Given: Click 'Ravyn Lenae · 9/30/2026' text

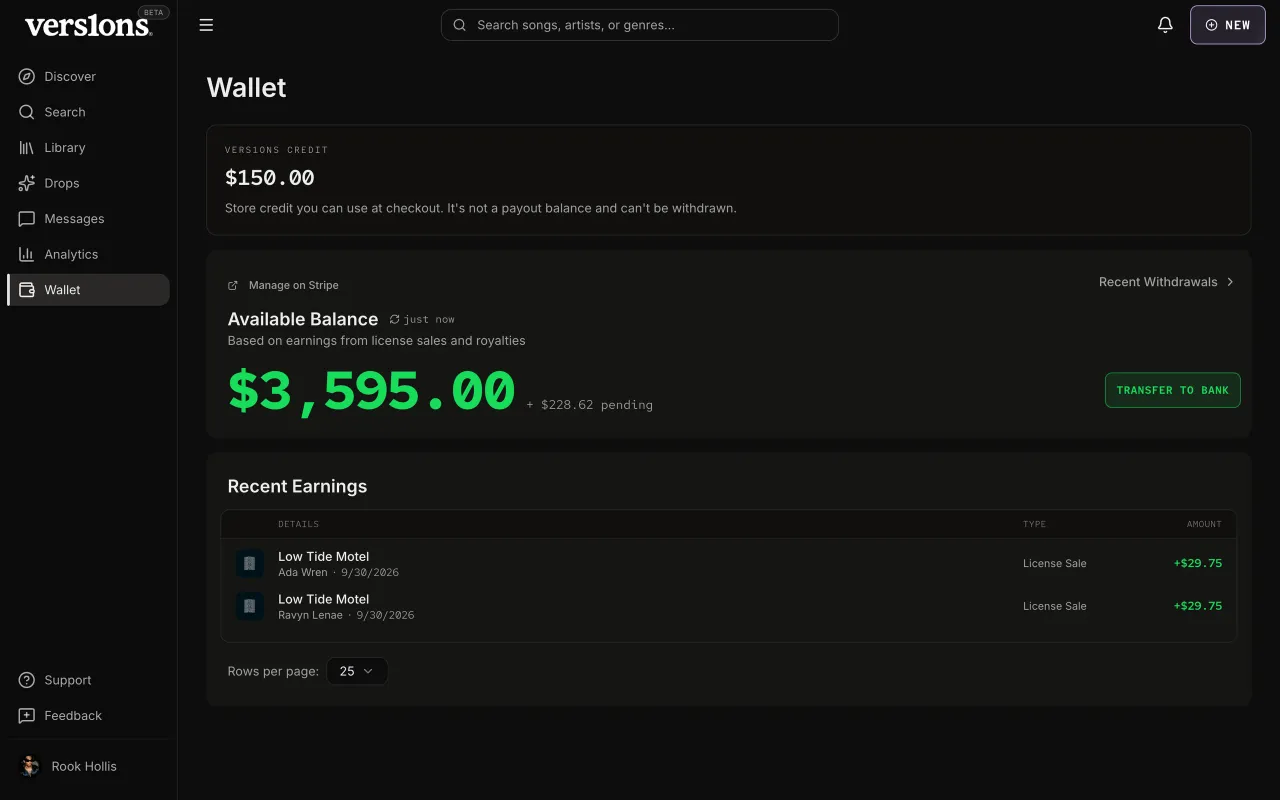Looking at the screenshot, I should pos(346,616).
